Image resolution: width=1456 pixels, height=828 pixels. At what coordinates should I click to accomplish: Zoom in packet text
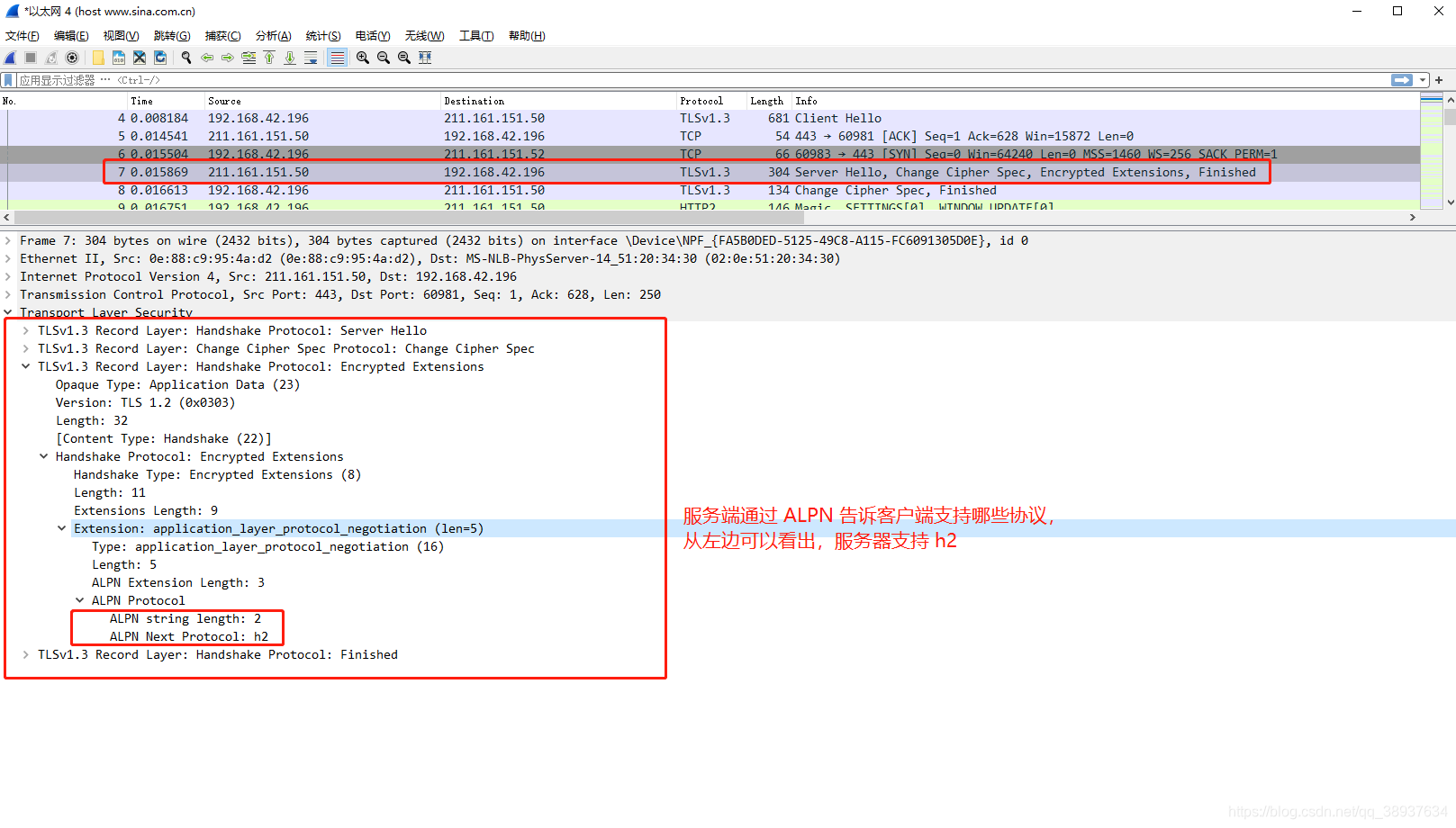pos(363,58)
